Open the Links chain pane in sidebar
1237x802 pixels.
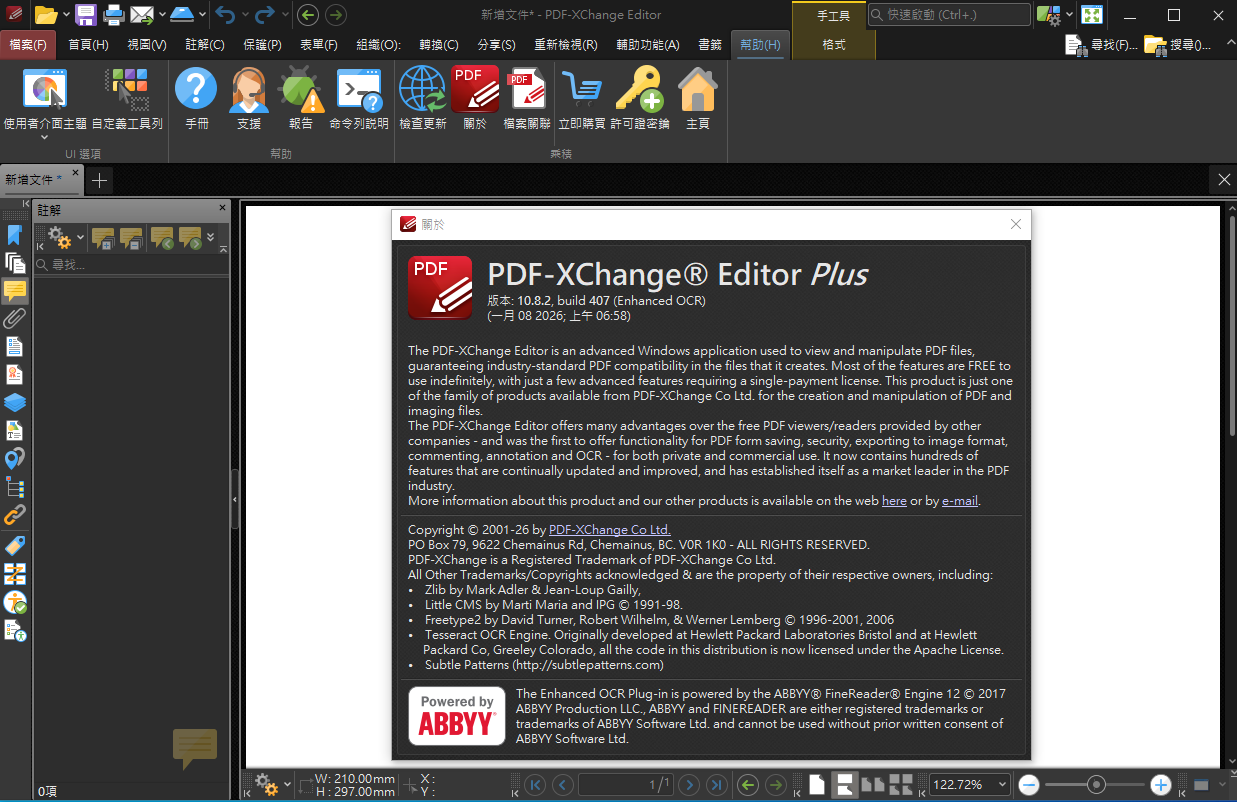15,515
